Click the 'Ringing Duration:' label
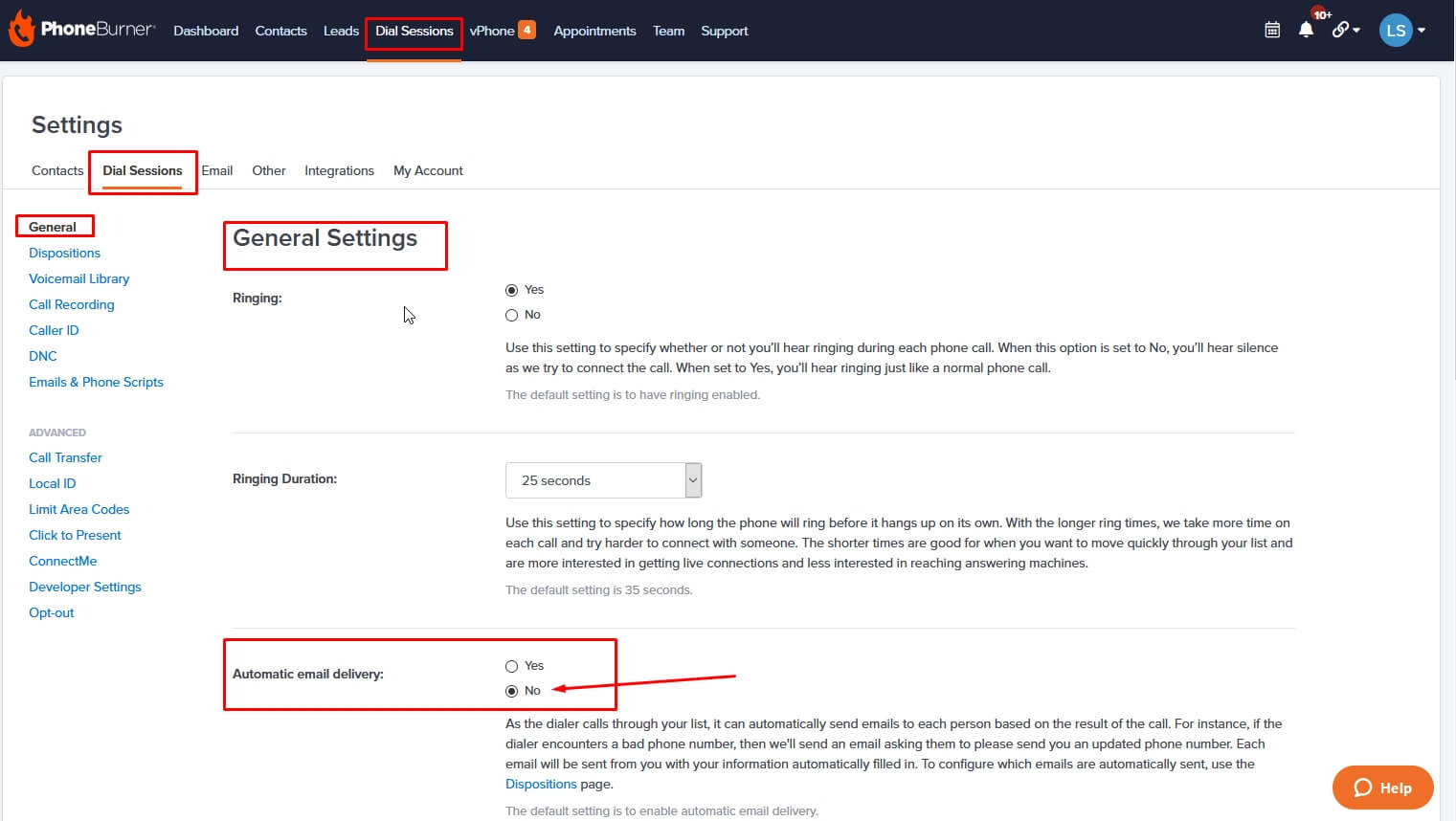The height and width of the screenshot is (821, 1456). tap(284, 478)
